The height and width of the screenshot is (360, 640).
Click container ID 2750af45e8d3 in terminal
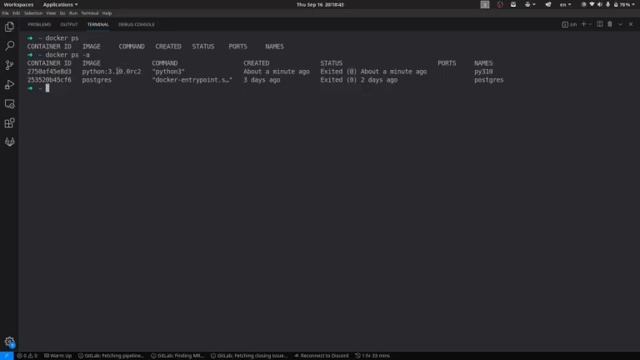(x=49, y=71)
